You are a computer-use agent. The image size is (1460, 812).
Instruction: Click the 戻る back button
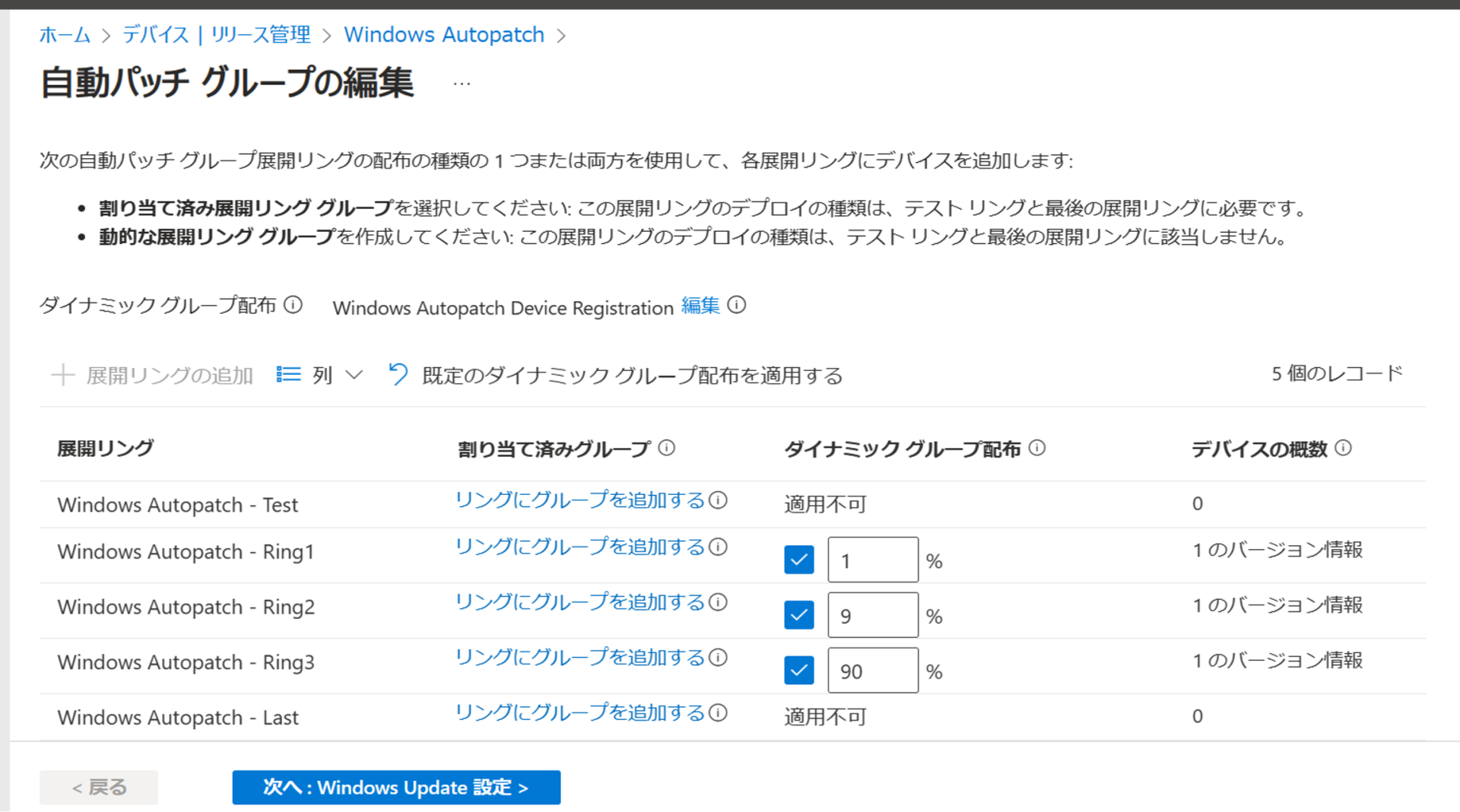click(x=98, y=787)
